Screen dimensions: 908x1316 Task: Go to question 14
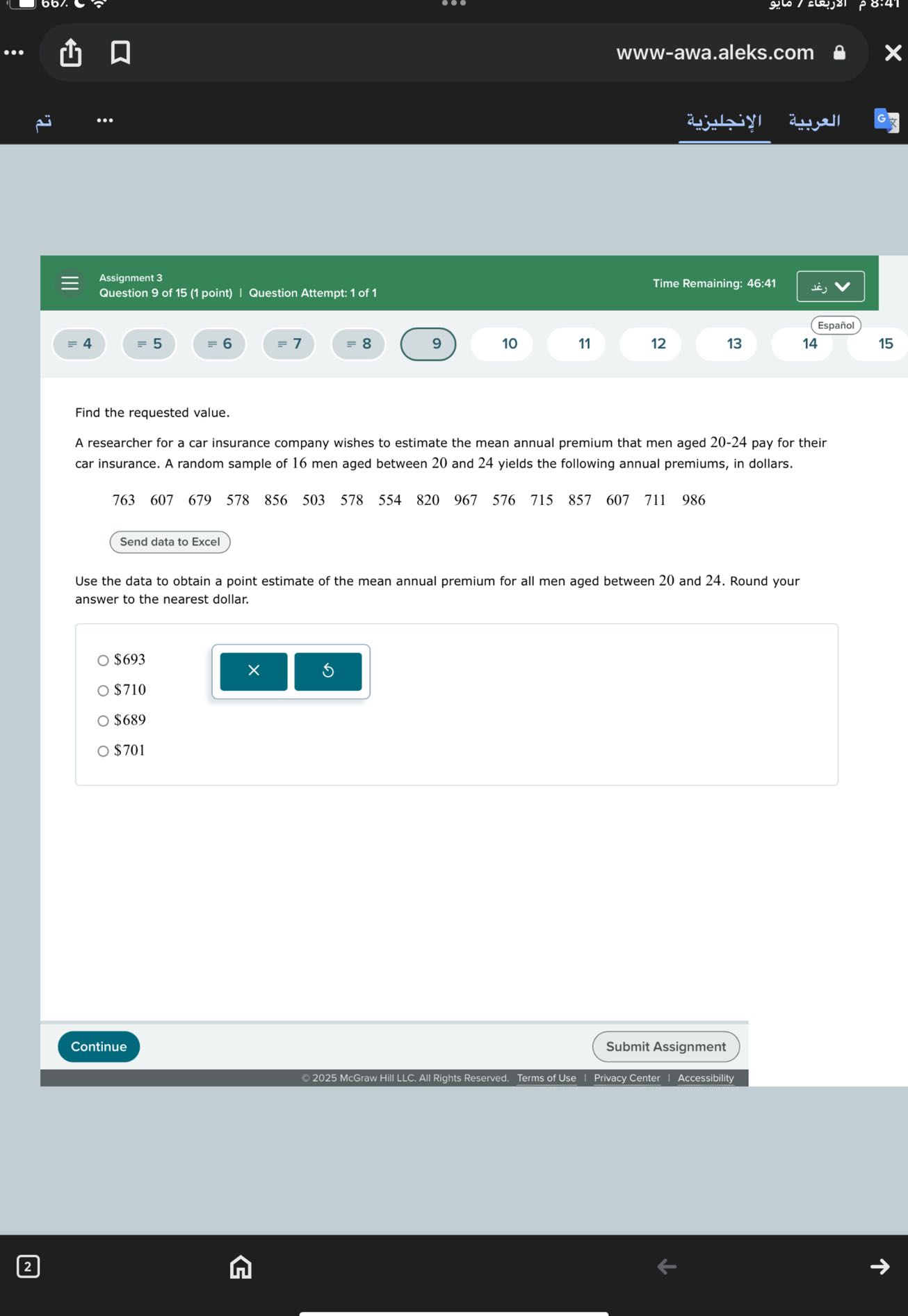coord(802,344)
